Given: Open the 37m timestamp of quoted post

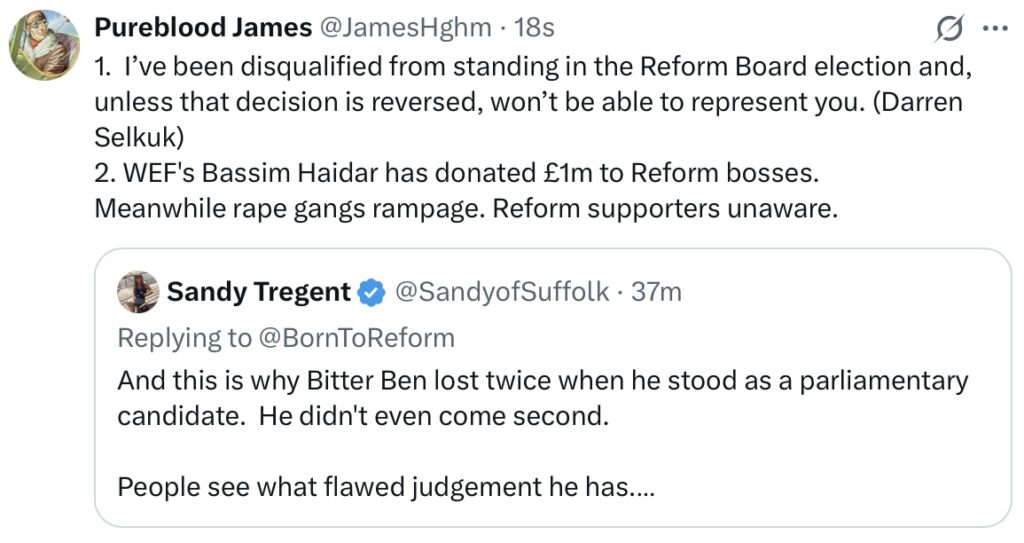Looking at the screenshot, I should pyautogui.click(x=656, y=291).
